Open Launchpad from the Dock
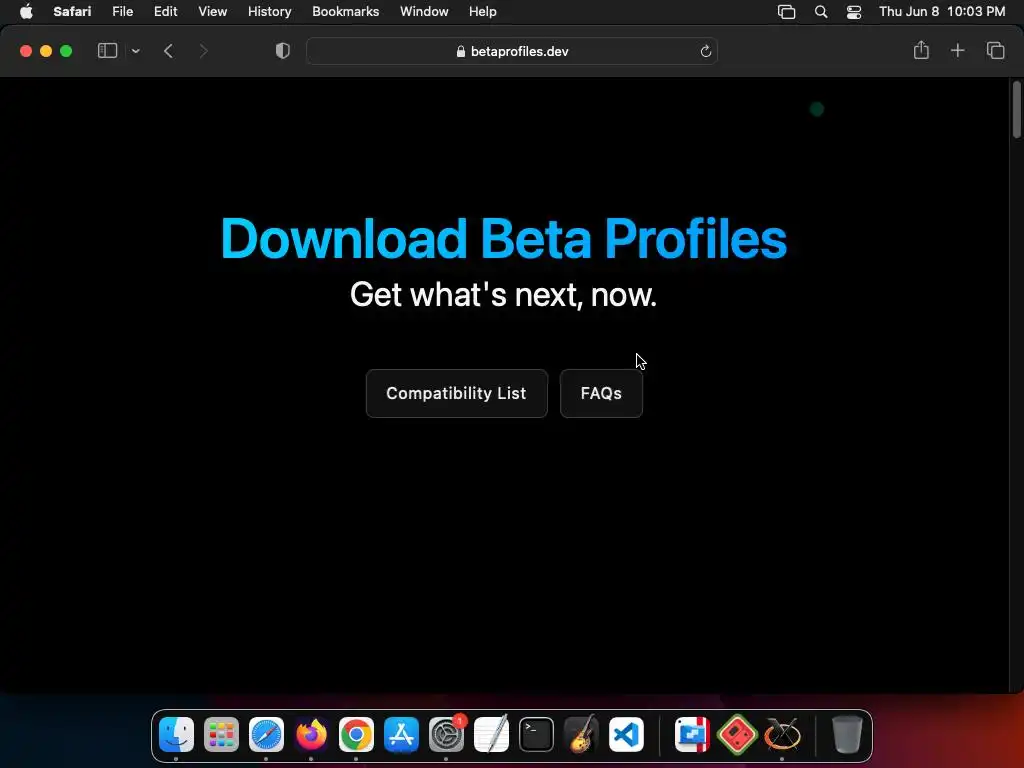The width and height of the screenshot is (1024, 768). [221, 735]
